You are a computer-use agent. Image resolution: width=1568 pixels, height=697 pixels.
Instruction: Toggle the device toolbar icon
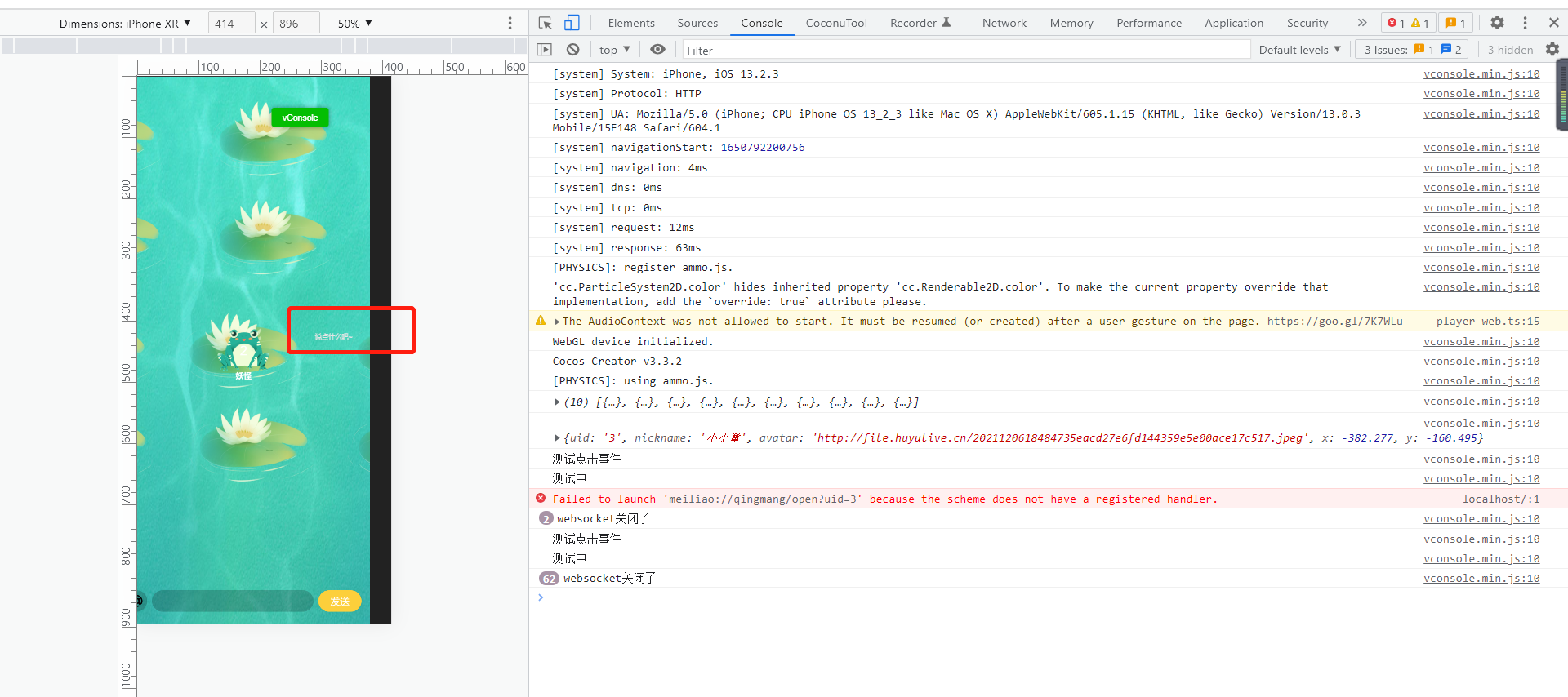coord(572,23)
